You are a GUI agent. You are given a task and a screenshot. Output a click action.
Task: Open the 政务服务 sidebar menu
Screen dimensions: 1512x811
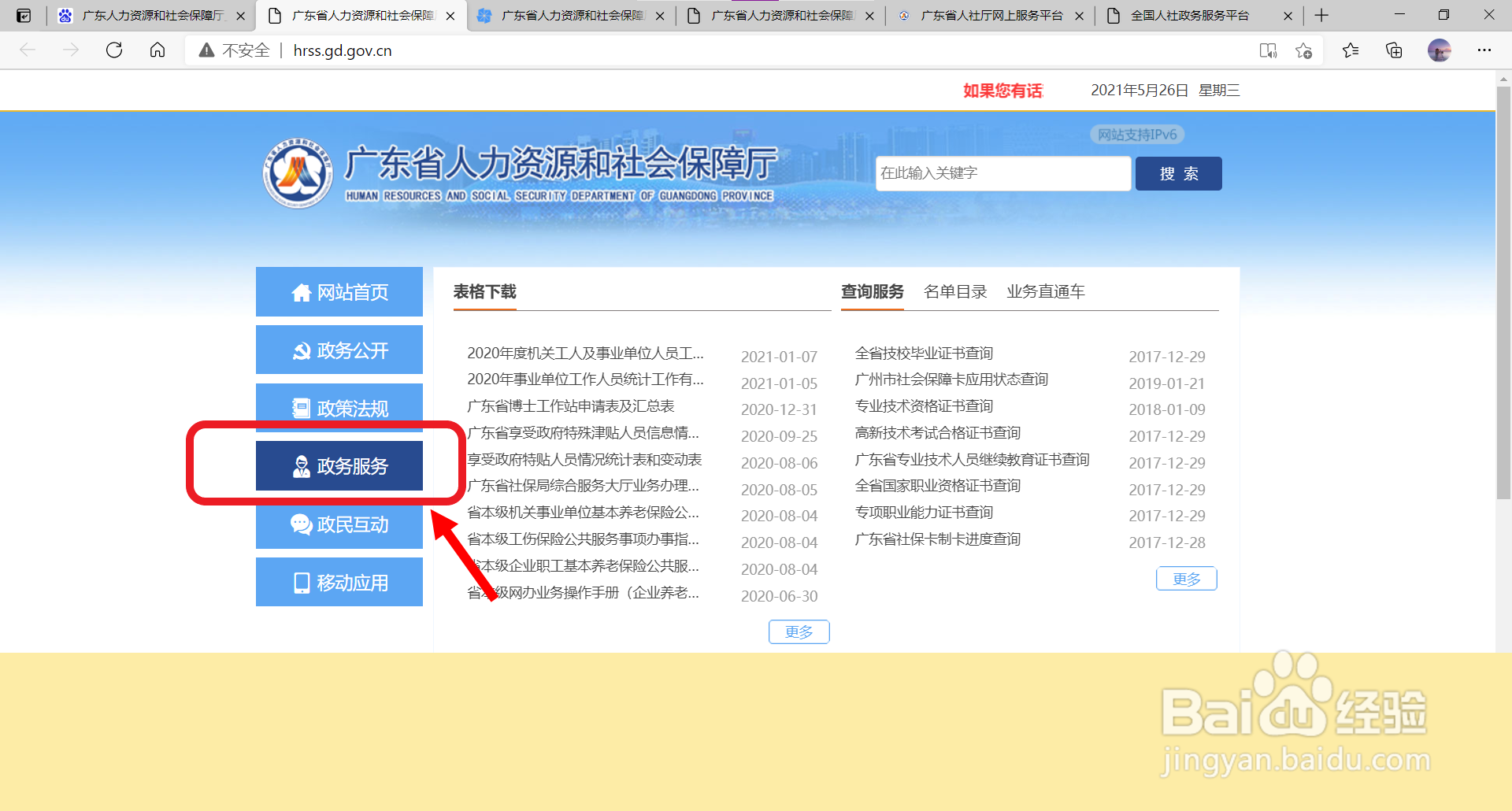[339, 466]
